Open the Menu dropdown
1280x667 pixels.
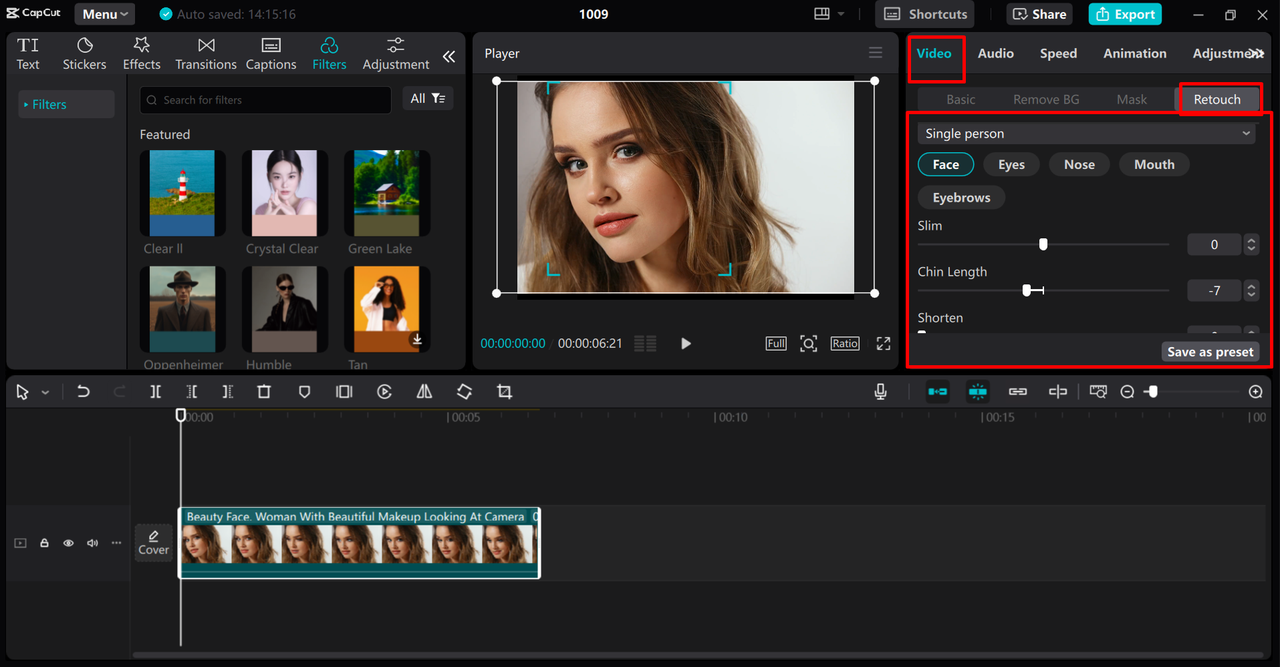105,14
